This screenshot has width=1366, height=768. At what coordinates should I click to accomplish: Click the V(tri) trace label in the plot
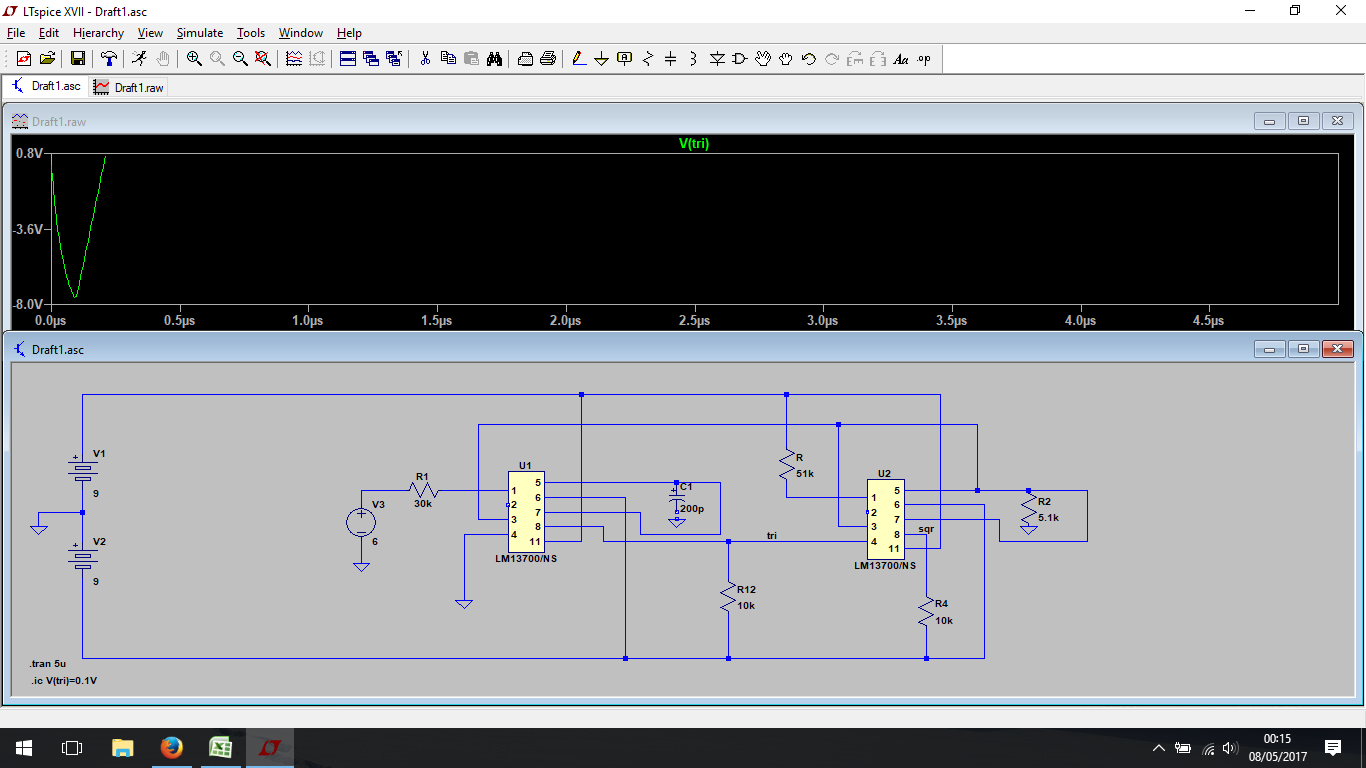tap(694, 144)
